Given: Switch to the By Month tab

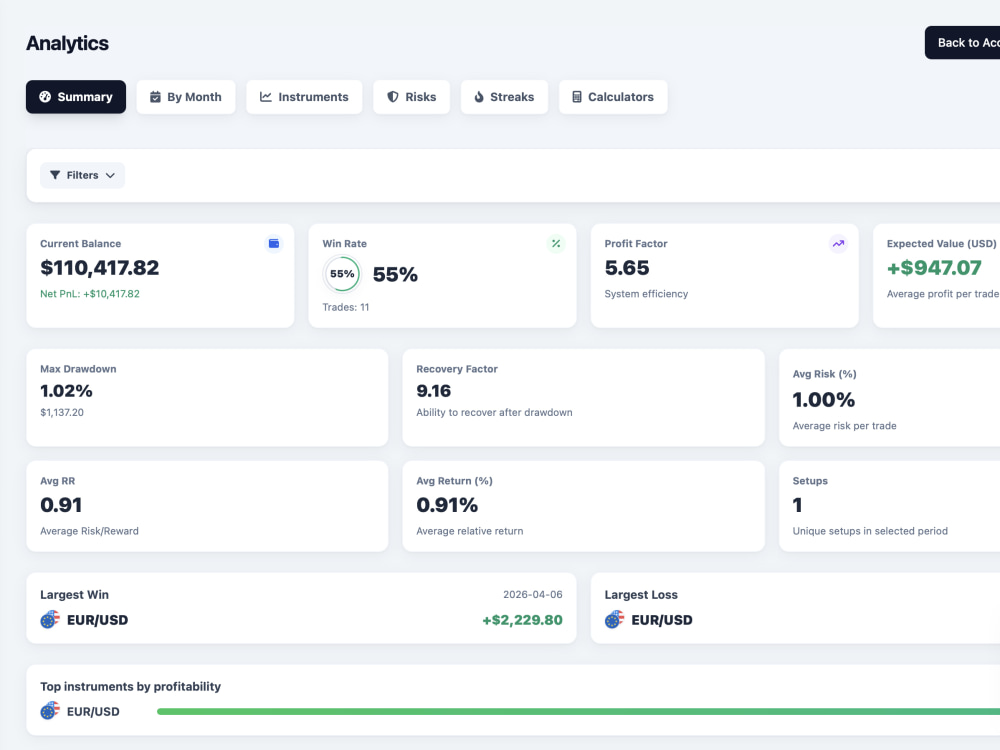Looking at the screenshot, I should [186, 97].
